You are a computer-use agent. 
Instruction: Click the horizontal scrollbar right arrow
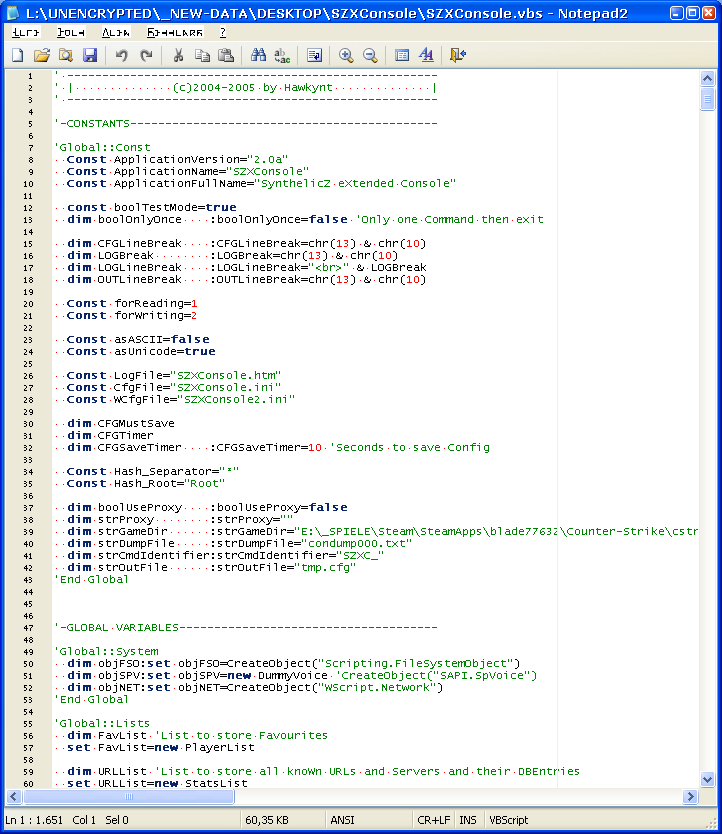690,796
